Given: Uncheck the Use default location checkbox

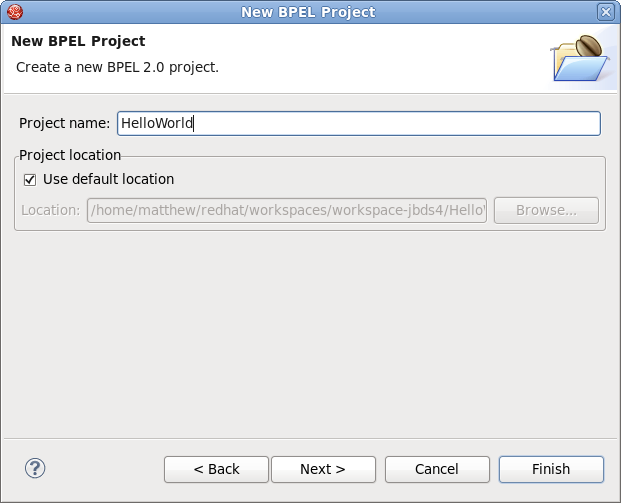Looking at the screenshot, I should (x=30, y=180).
